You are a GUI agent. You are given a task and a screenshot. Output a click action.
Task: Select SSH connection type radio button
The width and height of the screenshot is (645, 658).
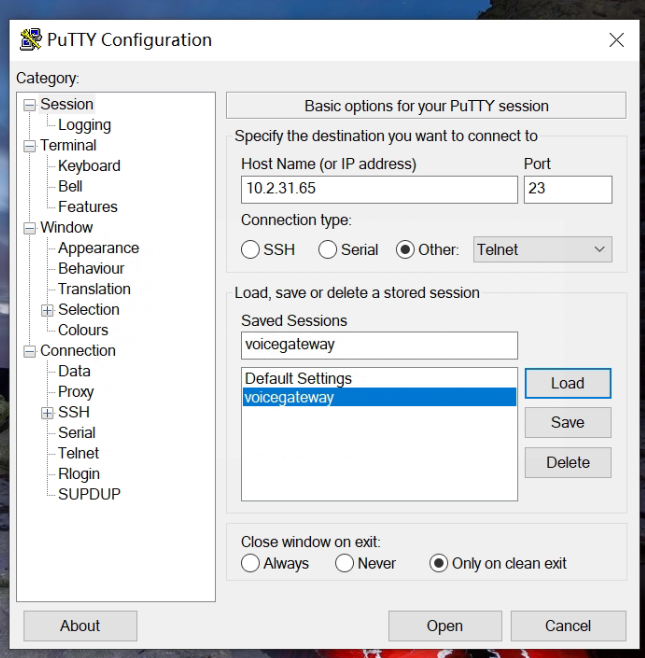[250, 250]
